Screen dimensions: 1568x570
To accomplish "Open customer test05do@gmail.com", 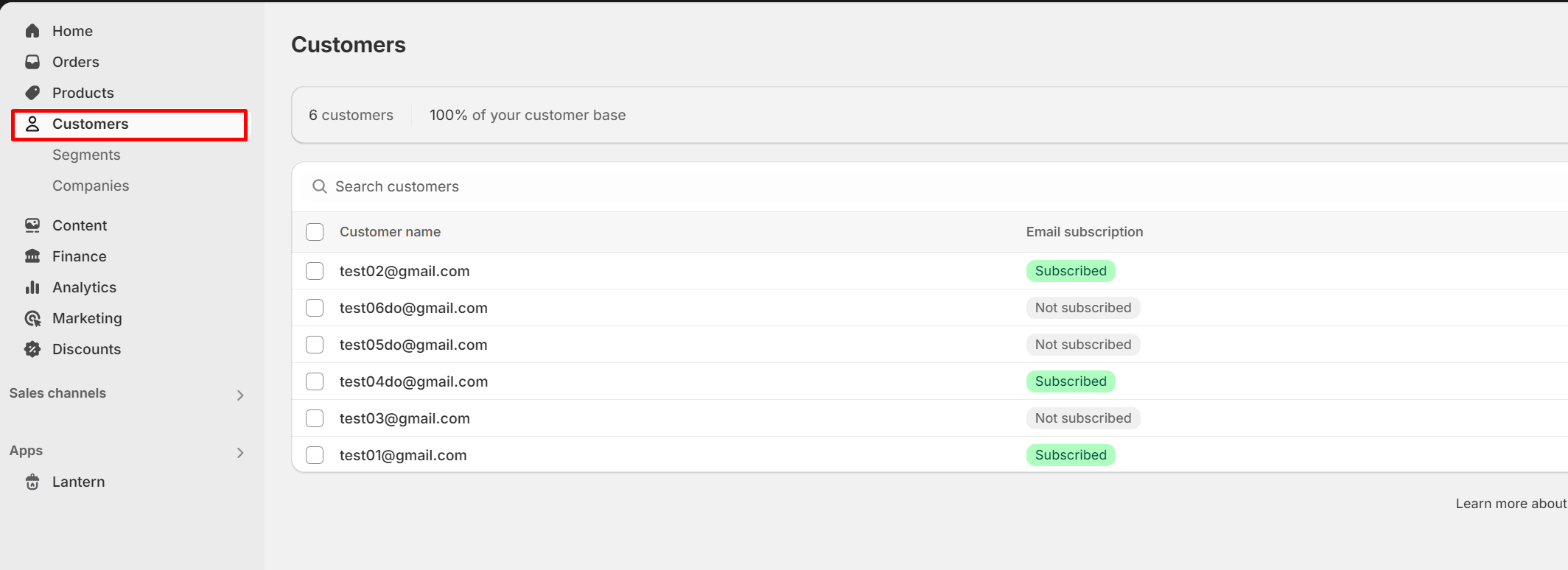I will [413, 345].
